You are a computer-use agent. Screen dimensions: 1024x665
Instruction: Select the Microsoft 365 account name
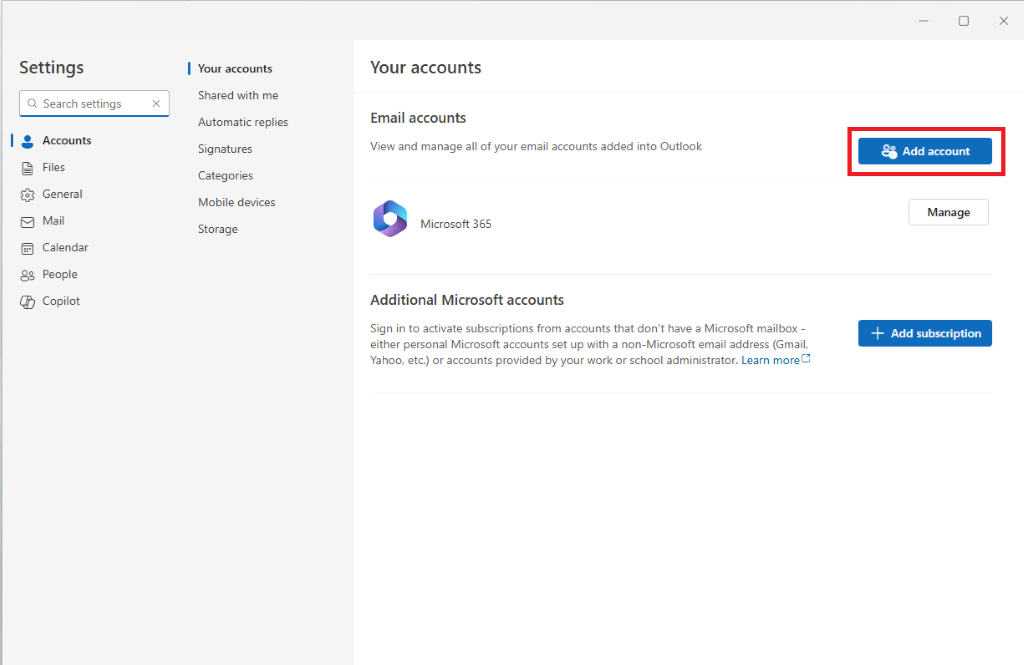point(456,224)
